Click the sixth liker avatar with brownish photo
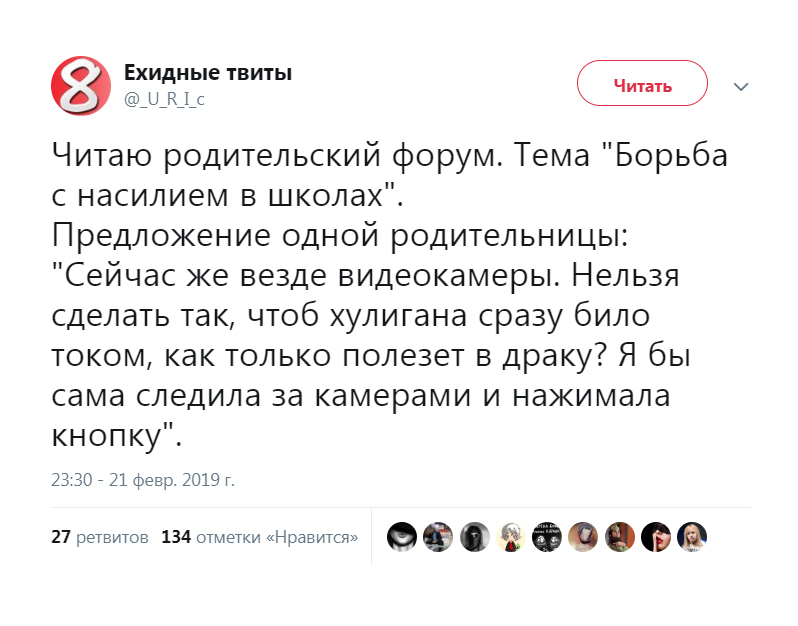The width and height of the screenshot is (798, 626). pyautogui.click(x=583, y=537)
